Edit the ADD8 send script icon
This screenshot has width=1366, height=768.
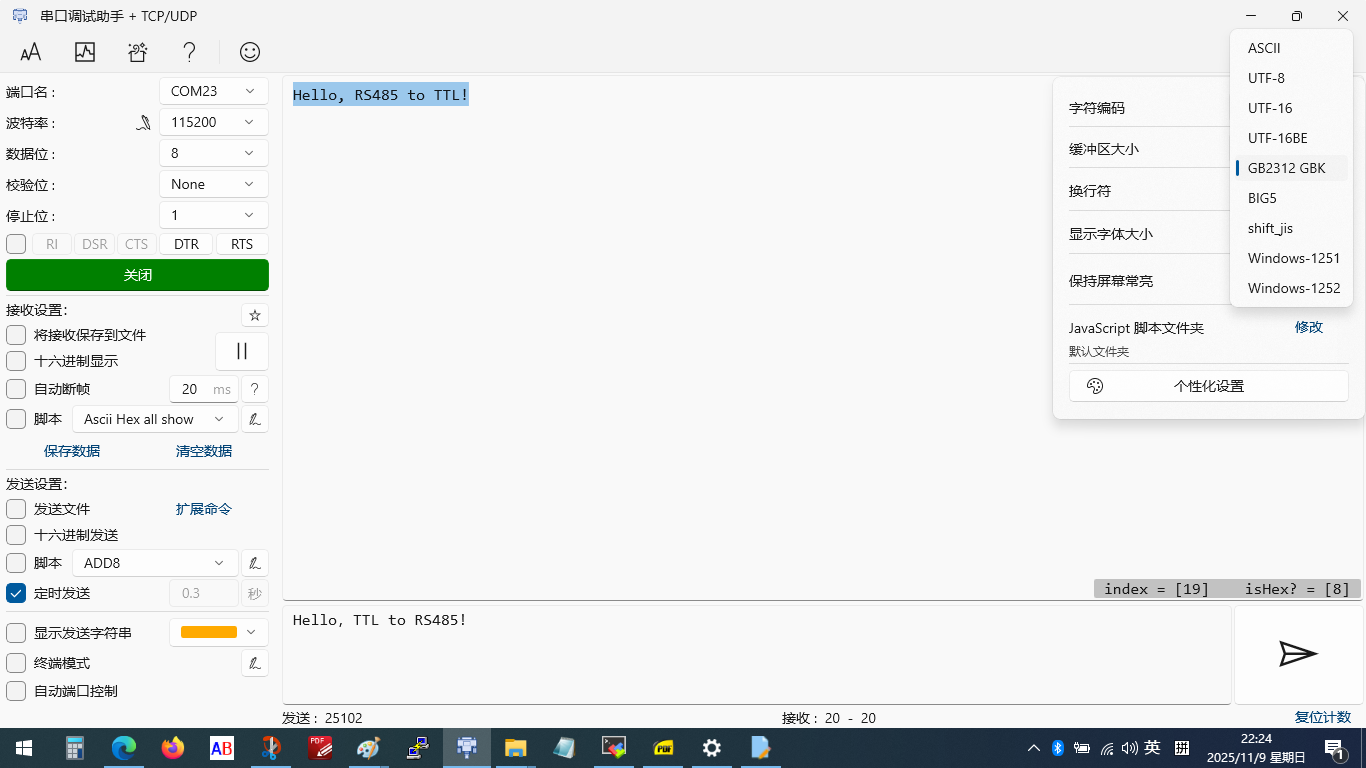[x=255, y=563]
